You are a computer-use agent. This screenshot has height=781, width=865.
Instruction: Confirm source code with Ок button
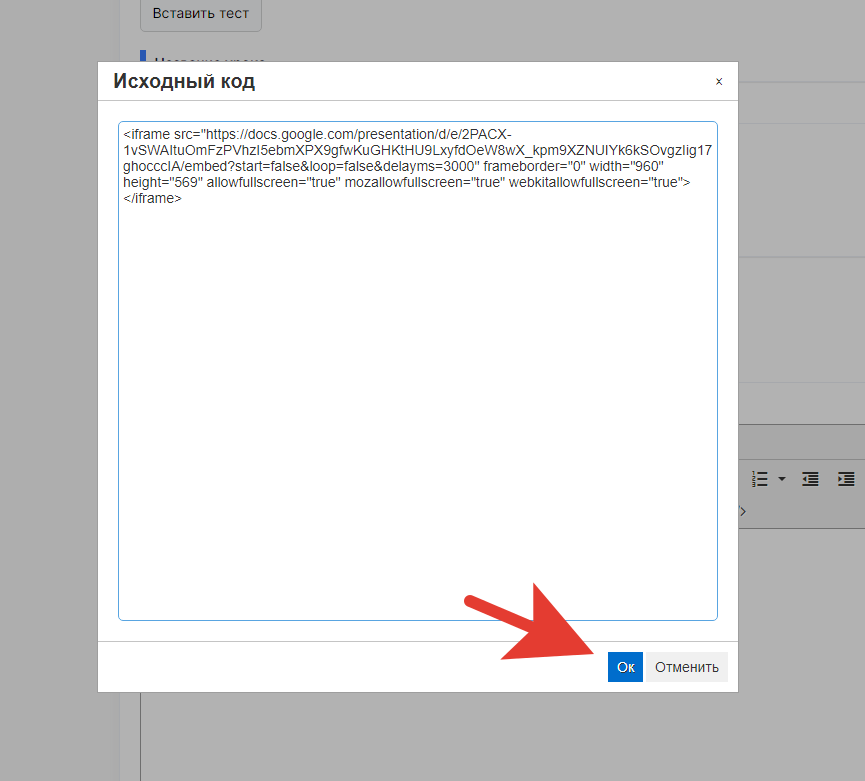[x=625, y=667]
